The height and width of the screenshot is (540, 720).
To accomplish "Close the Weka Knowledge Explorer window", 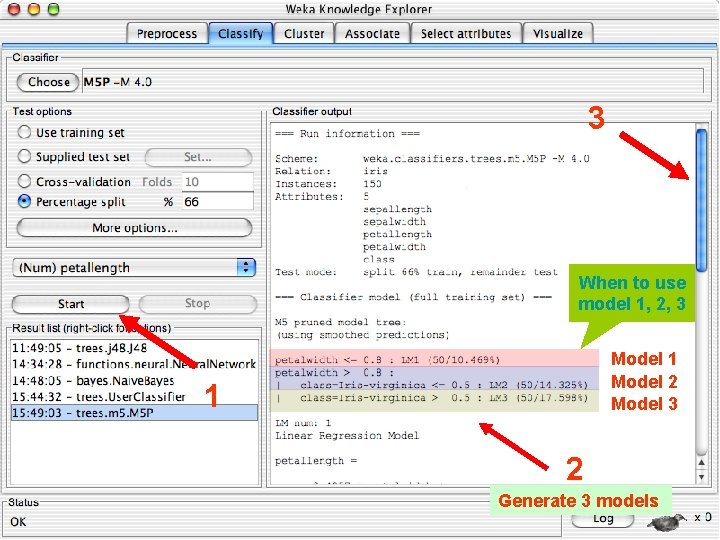I will pos(14,9).
